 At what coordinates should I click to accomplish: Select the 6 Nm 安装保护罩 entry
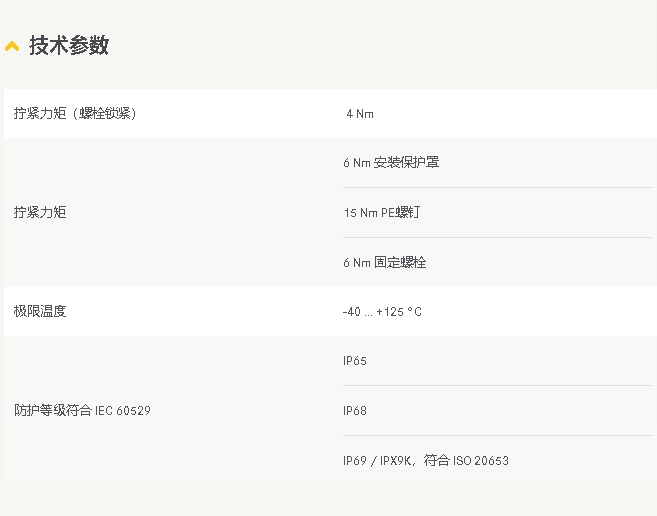pyautogui.click(x=391, y=162)
